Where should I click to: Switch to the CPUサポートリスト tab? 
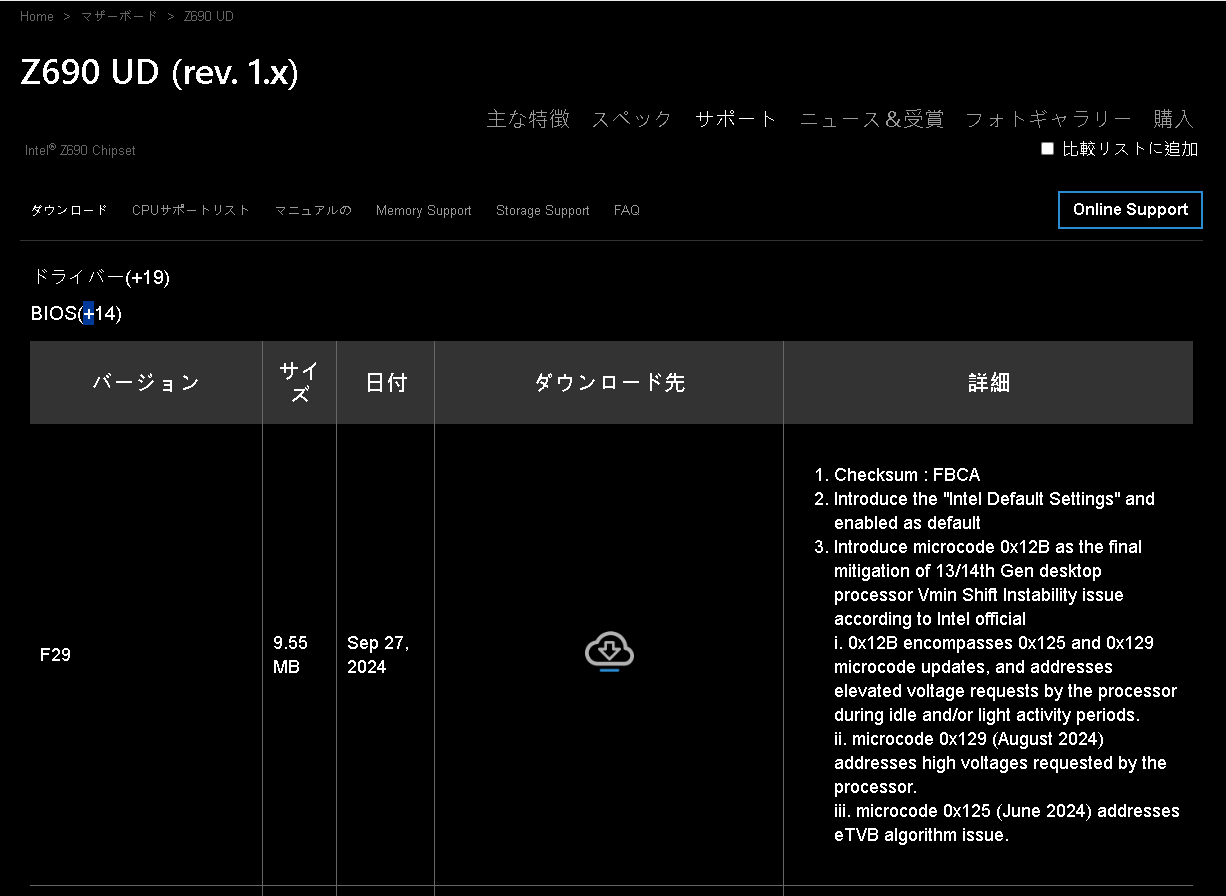pos(190,210)
